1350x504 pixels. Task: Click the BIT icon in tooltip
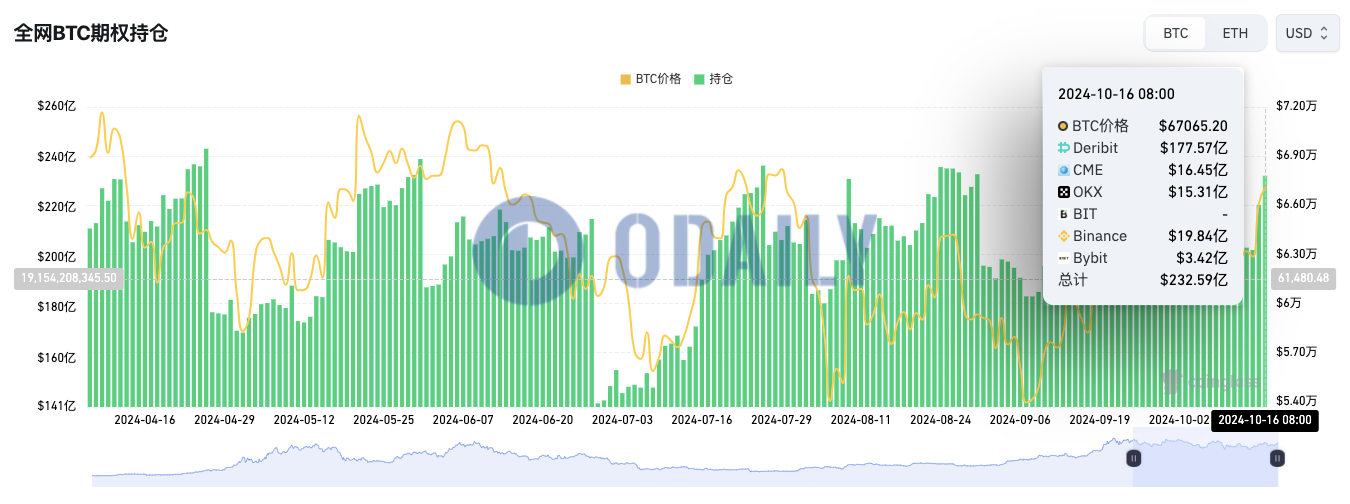1063,214
